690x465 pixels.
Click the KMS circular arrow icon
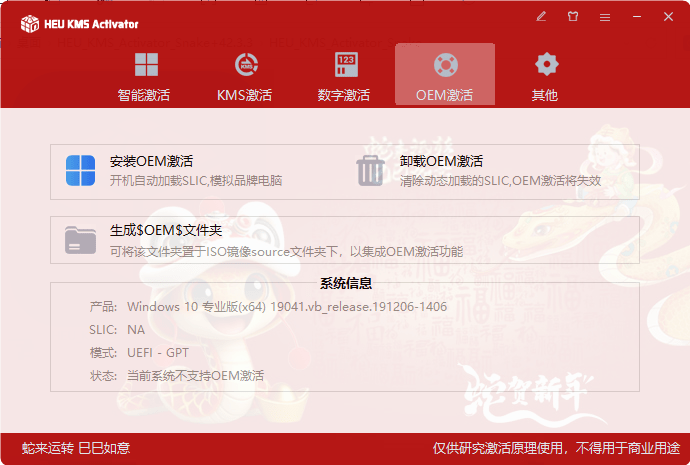[x=245, y=65]
